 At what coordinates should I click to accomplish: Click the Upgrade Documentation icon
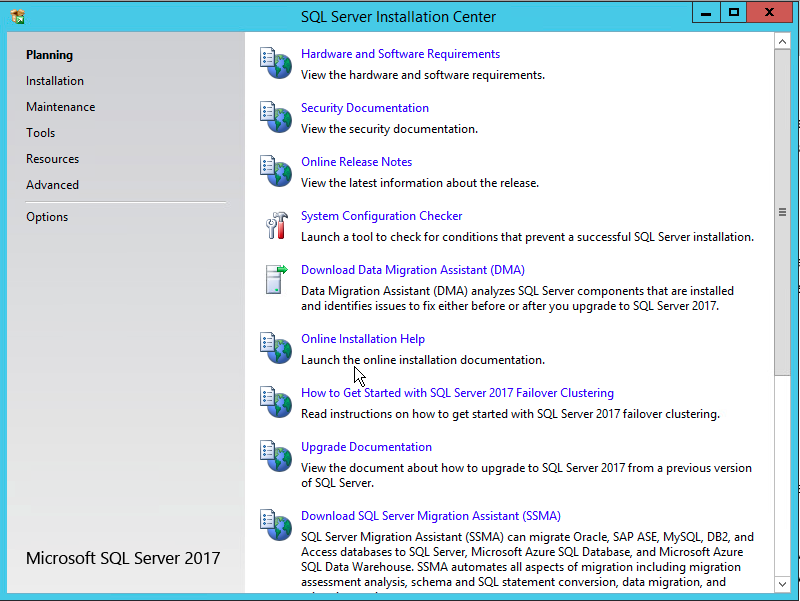[x=275, y=456]
